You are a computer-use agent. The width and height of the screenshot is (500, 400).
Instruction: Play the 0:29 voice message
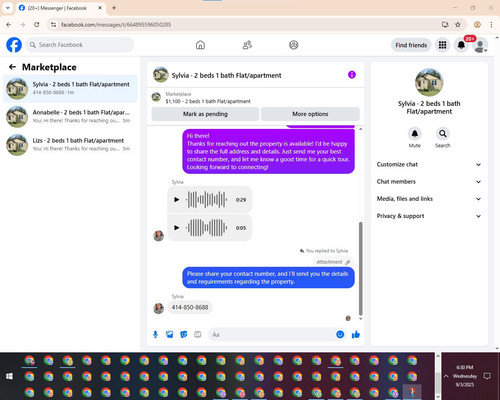pyautogui.click(x=177, y=200)
